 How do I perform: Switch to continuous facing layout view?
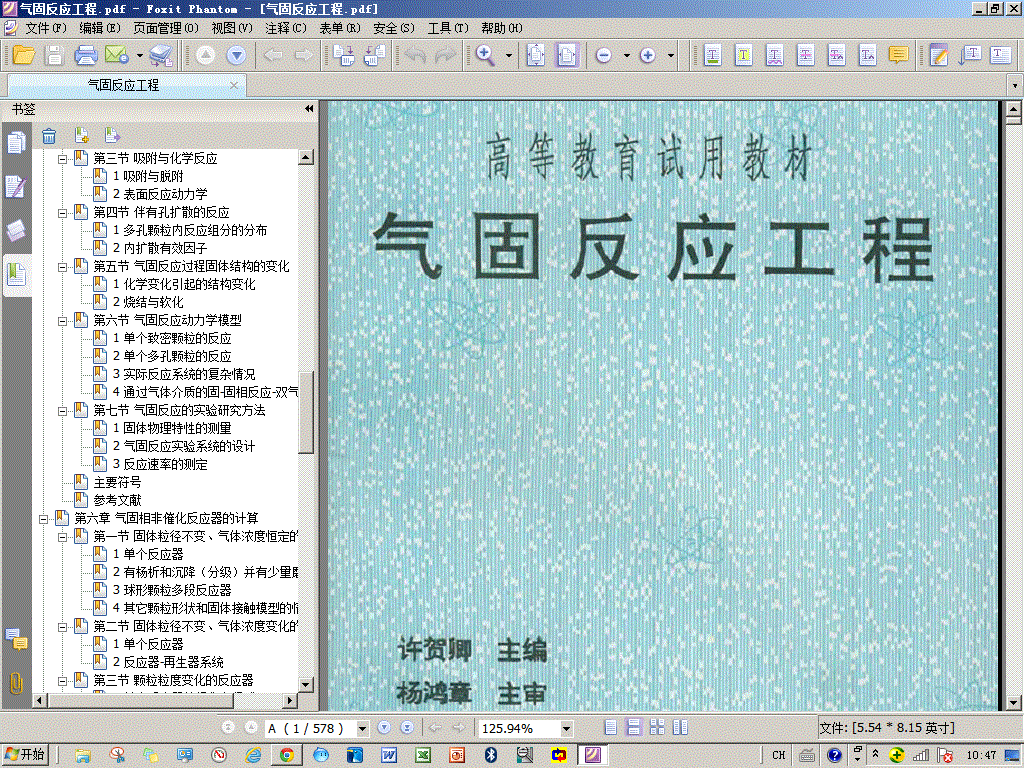click(x=657, y=728)
